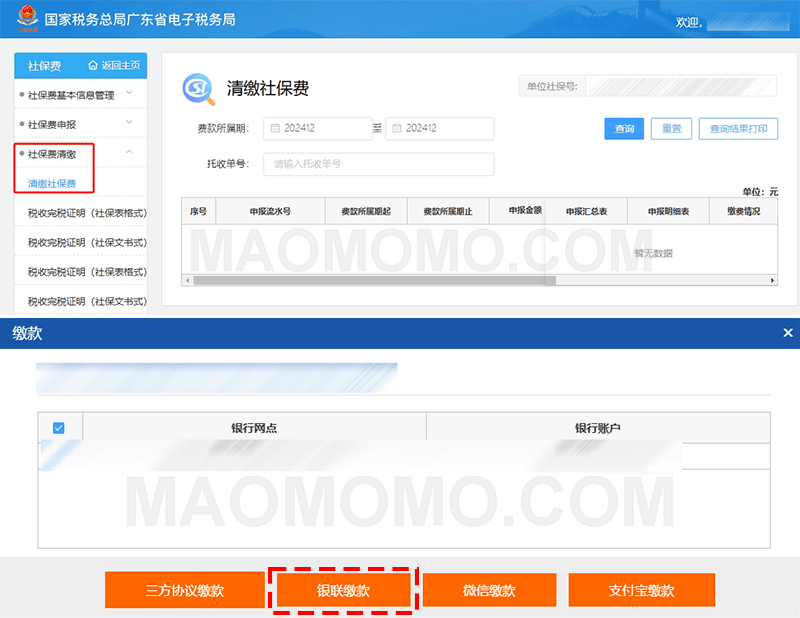Click calendar icon in start period field
Image resolution: width=800 pixels, height=618 pixels.
click(x=274, y=129)
